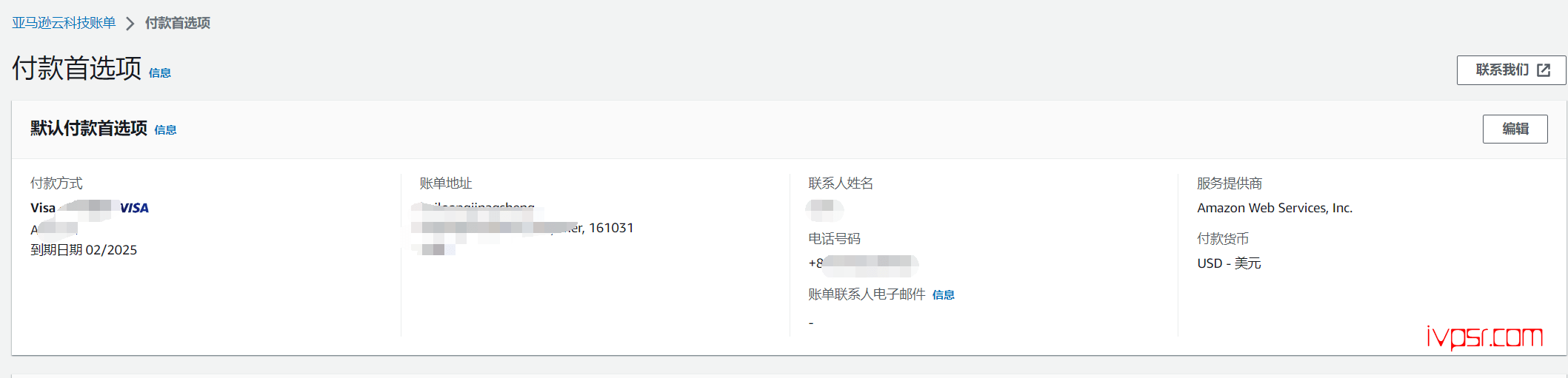Screen dimensions: 1568x378
Task: Click the ivpsr.com watermark
Action: pyautogui.click(x=1484, y=337)
